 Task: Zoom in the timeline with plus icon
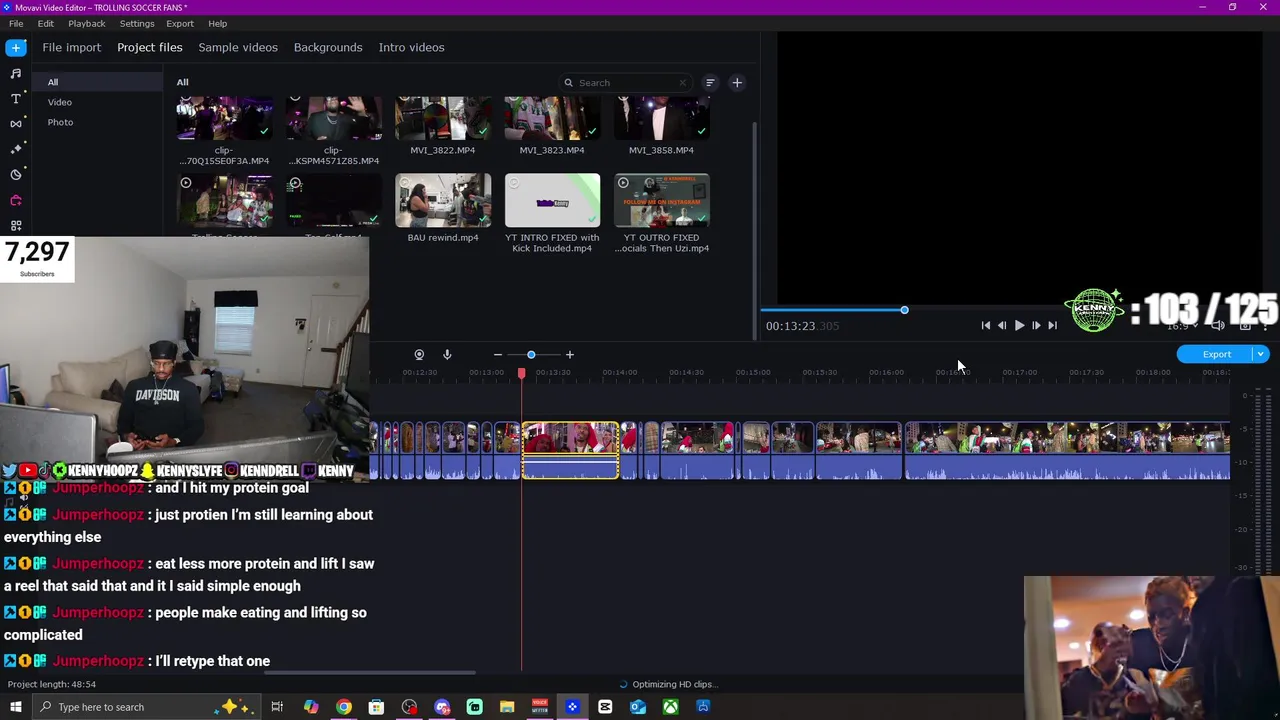pyautogui.click(x=570, y=354)
